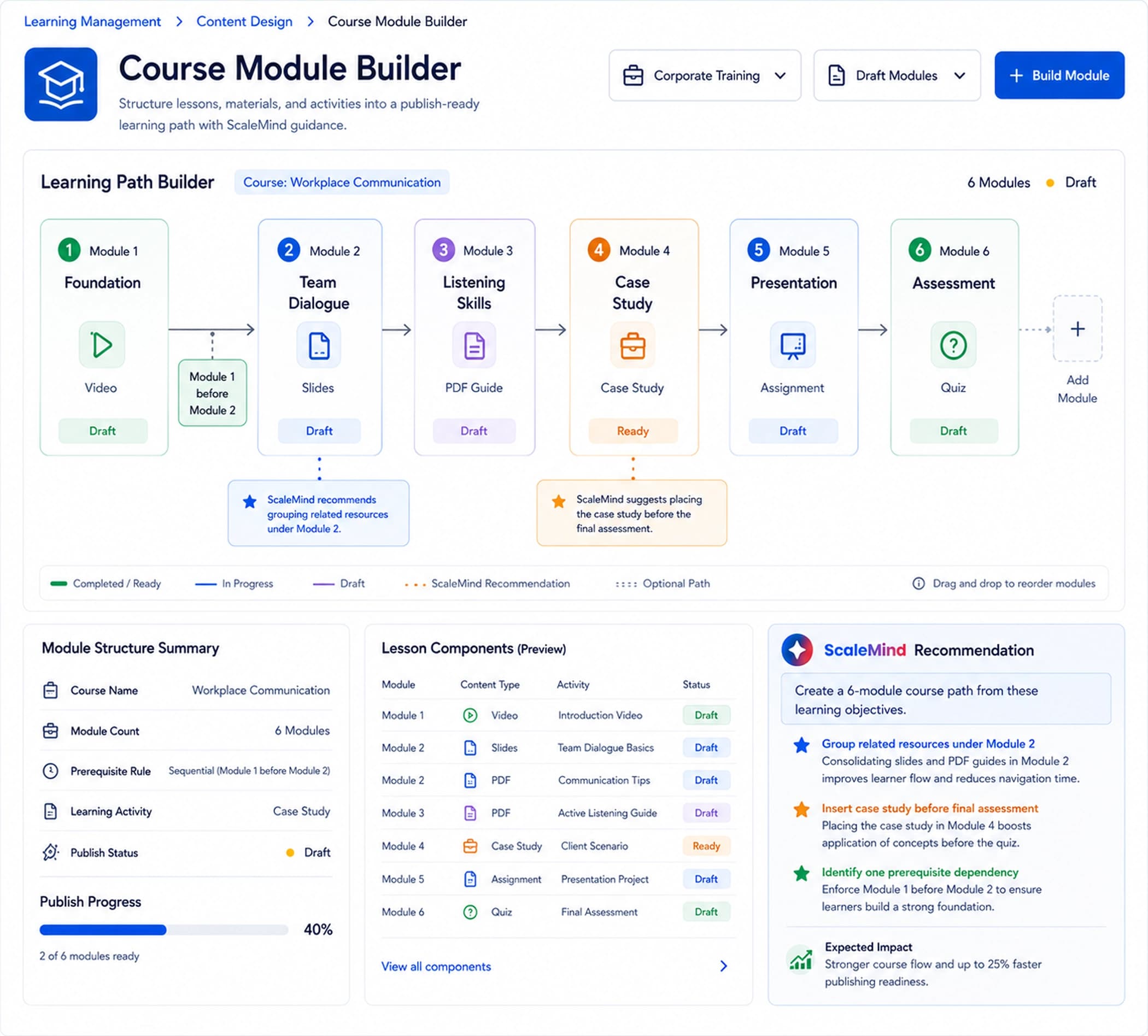Select the Introduction Video activity row
Screen dimensions: 1148x1036
click(x=558, y=715)
